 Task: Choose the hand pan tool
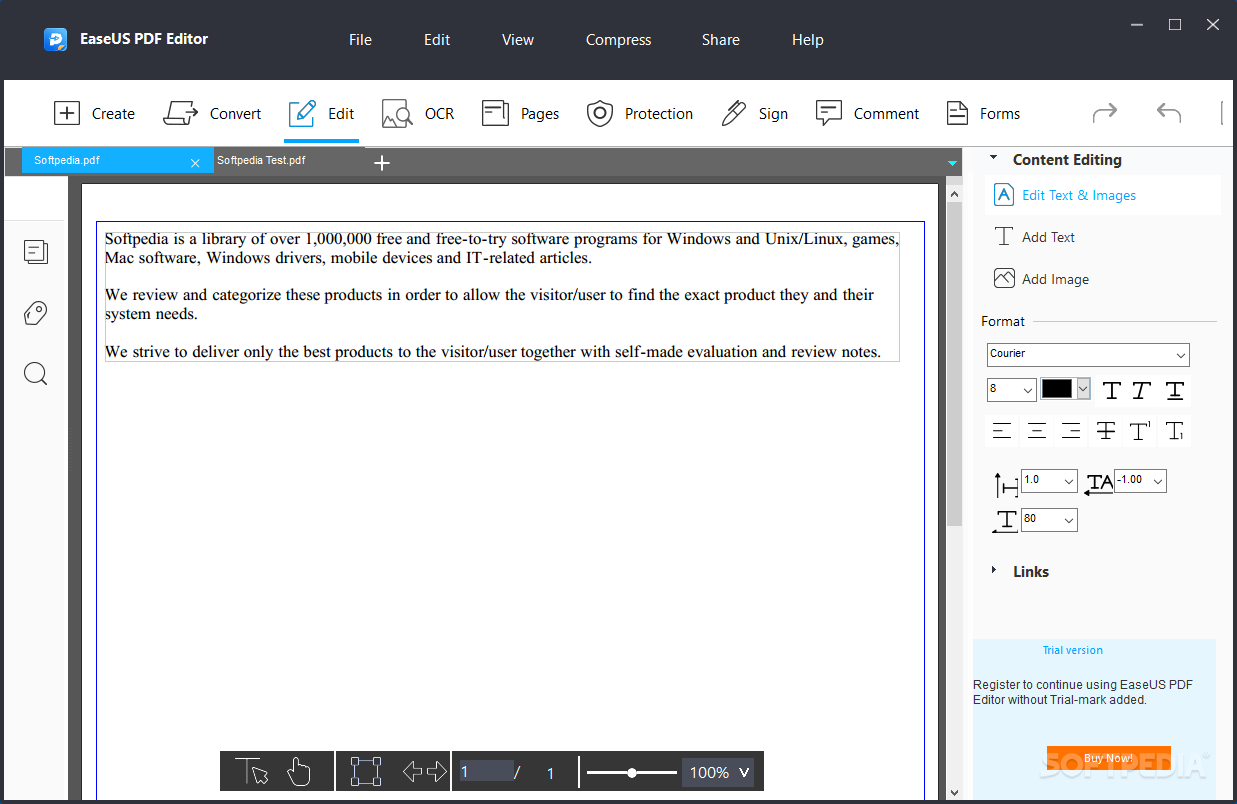[299, 771]
